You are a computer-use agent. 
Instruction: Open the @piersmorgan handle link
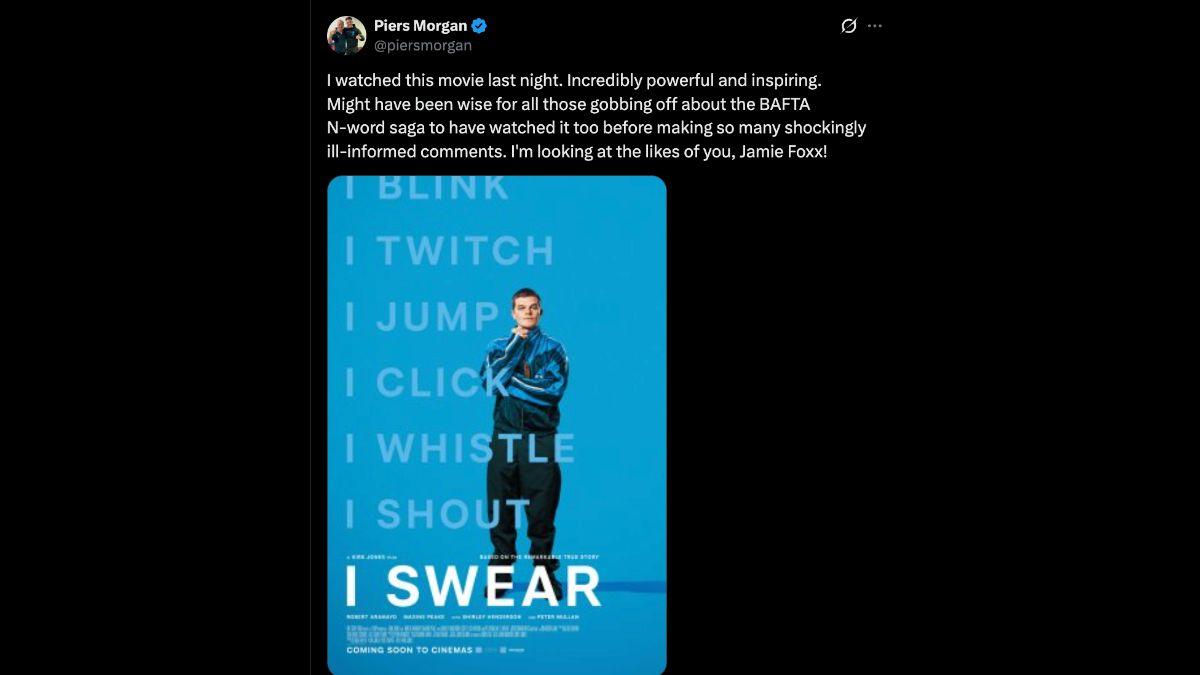click(x=422, y=45)
